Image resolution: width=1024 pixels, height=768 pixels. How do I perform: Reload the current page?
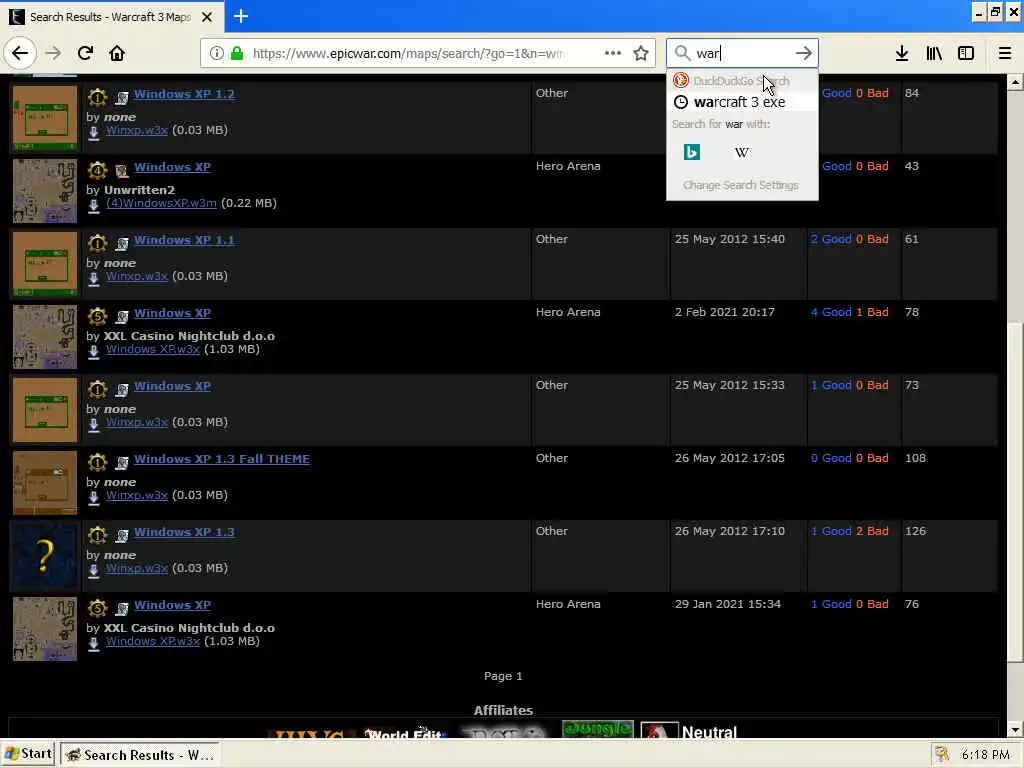pos(85,53)
